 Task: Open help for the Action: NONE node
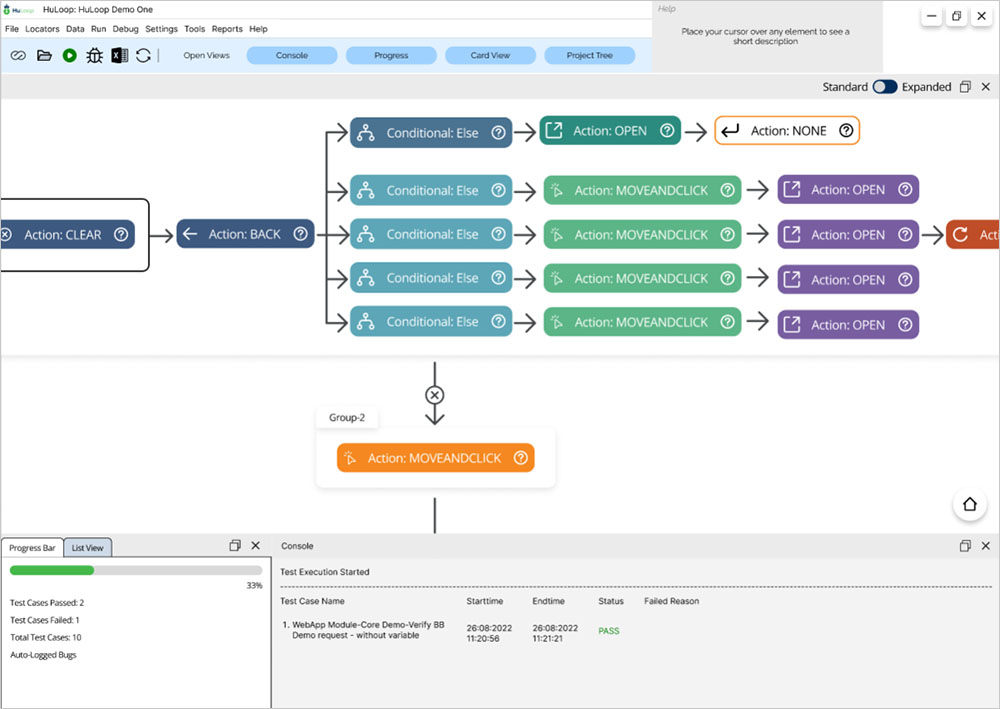pyautogui.click(x=846, y=130)
